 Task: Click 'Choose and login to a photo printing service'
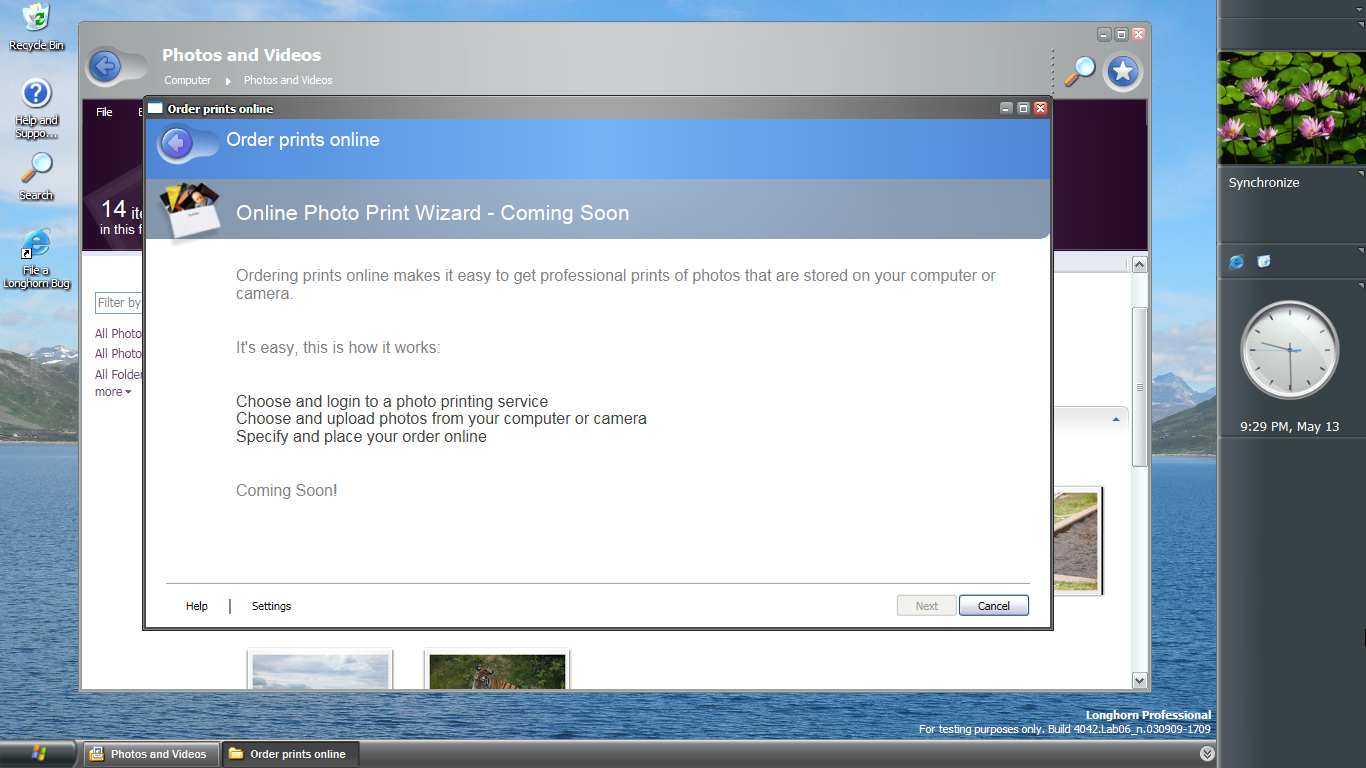392,402
